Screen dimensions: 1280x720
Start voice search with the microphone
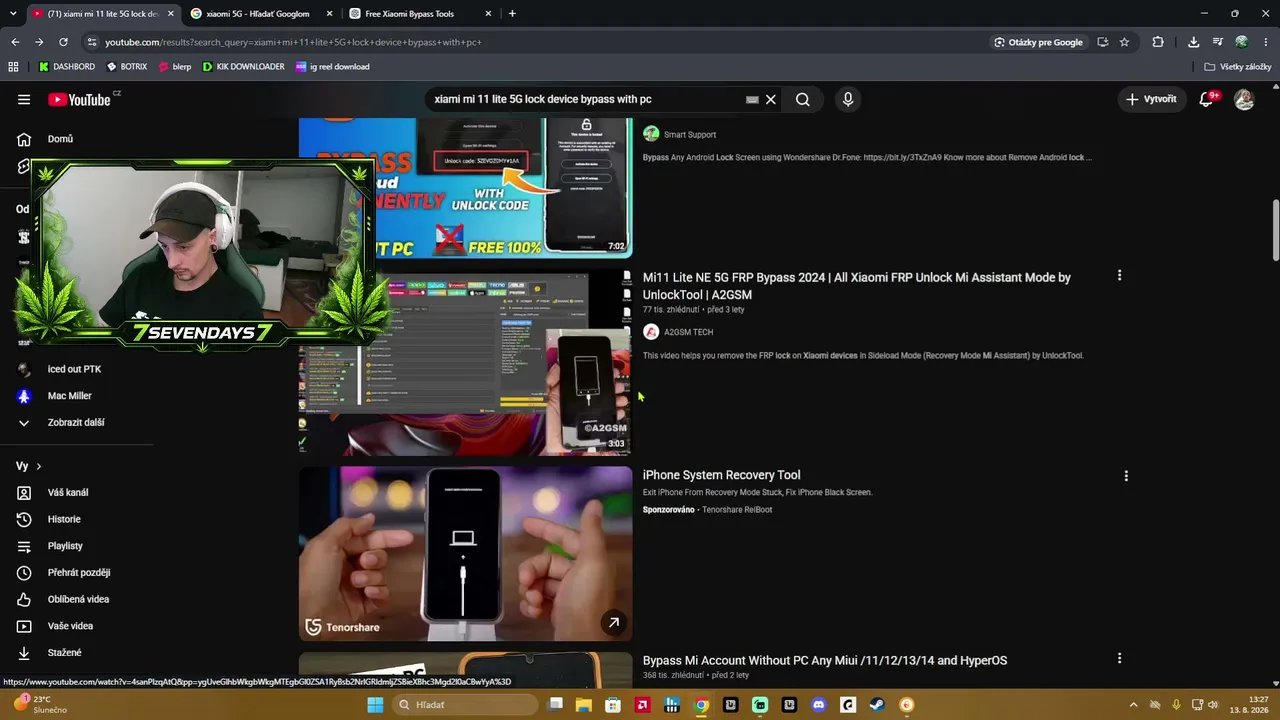coord(848,99)
